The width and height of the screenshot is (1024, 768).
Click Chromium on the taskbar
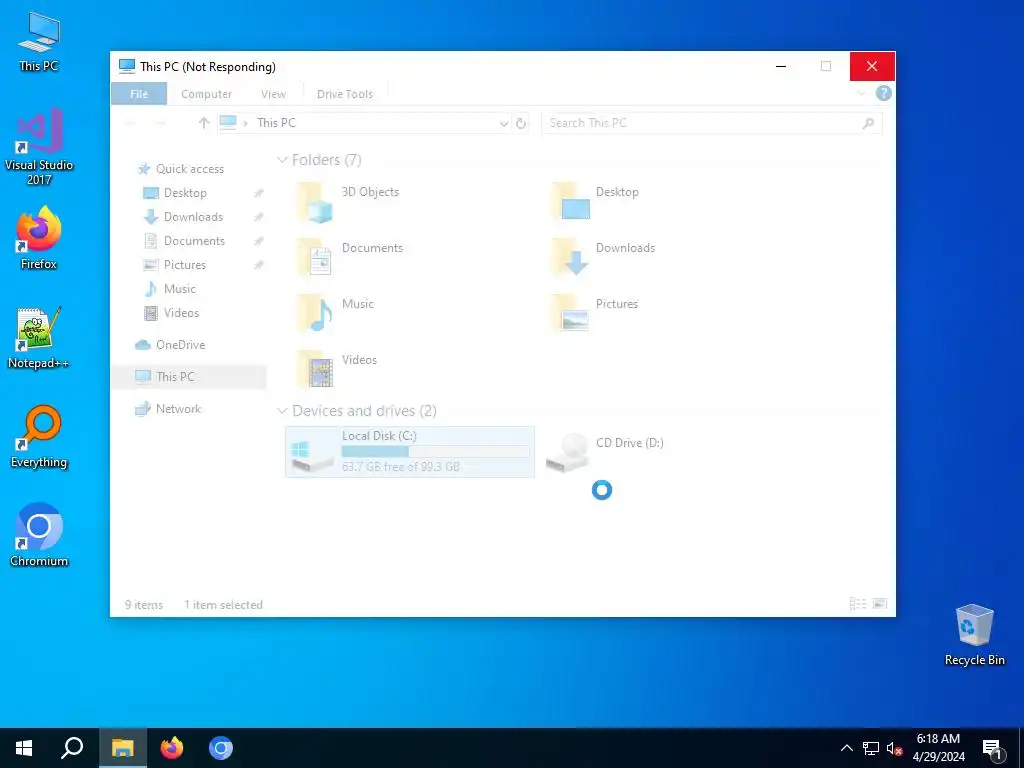221,748
